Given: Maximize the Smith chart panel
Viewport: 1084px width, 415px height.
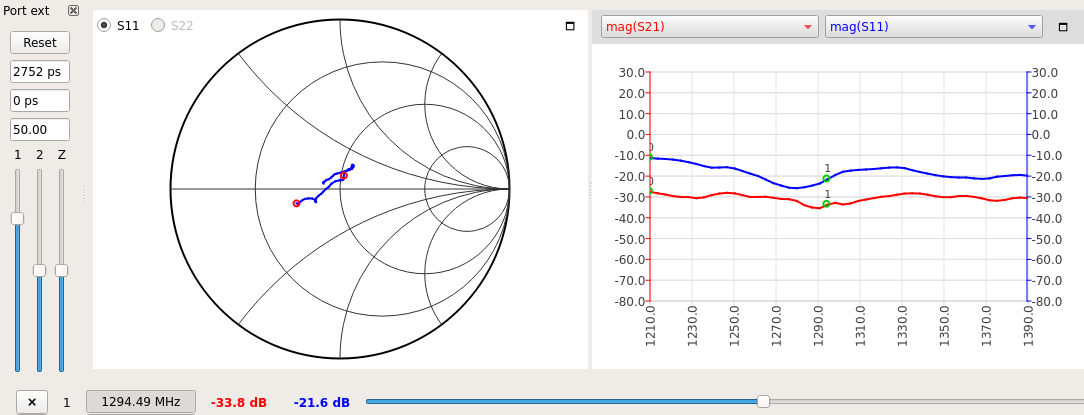Looking at the screenshot, I should coord(570,26).
